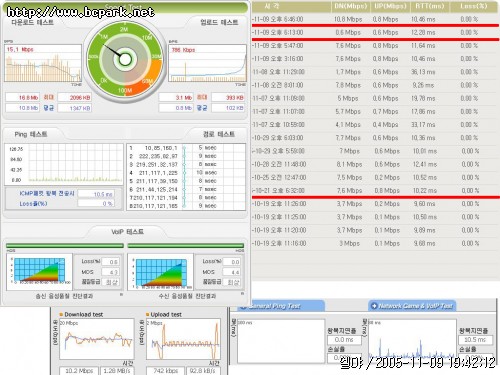This screenshot has width=500, height=375.
Task: Sort the history table by Loss(%) column
Action: 473,6
